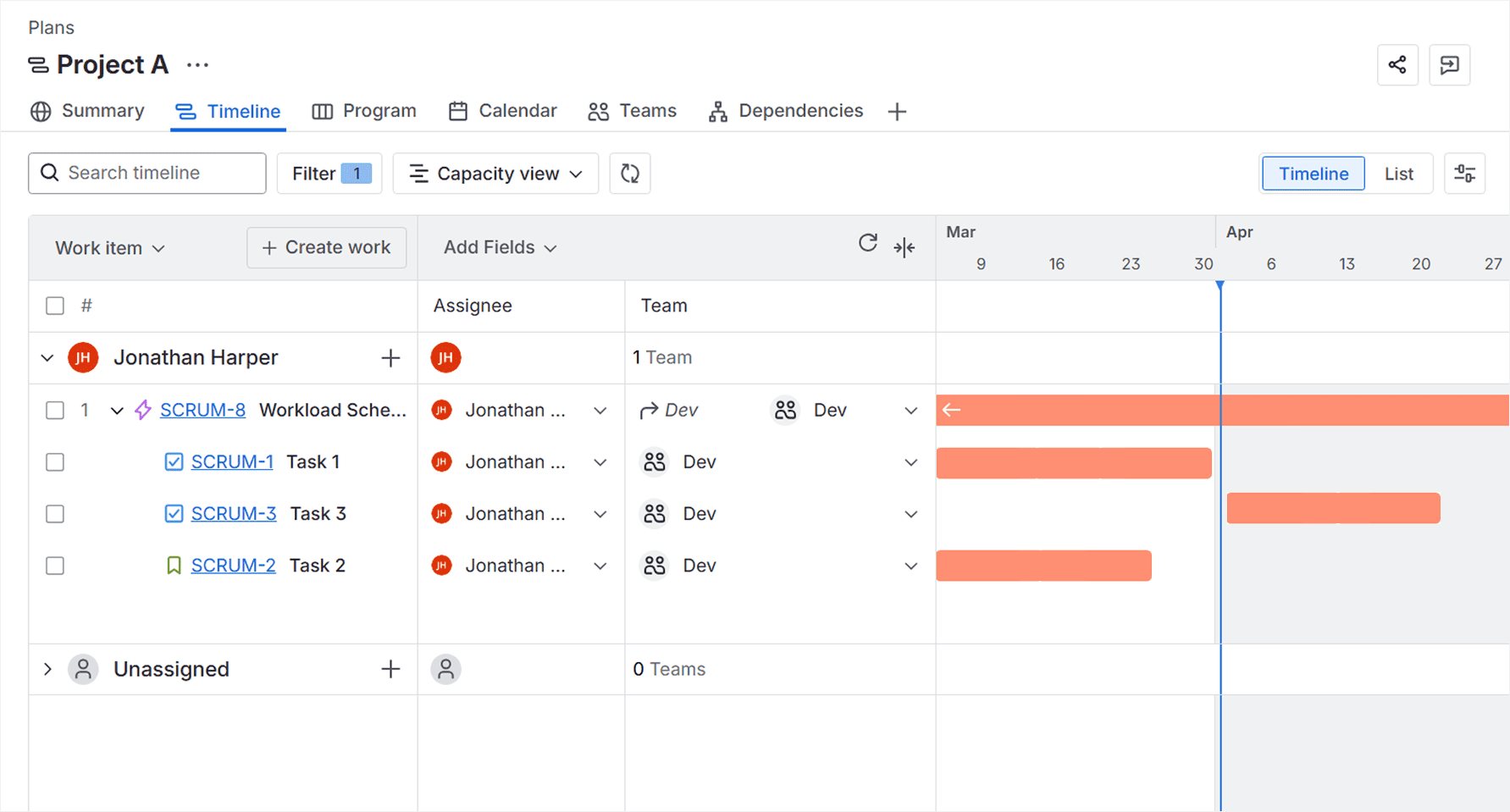
Task: Toggle the select all header checkbox
Action: click(55, 306)
